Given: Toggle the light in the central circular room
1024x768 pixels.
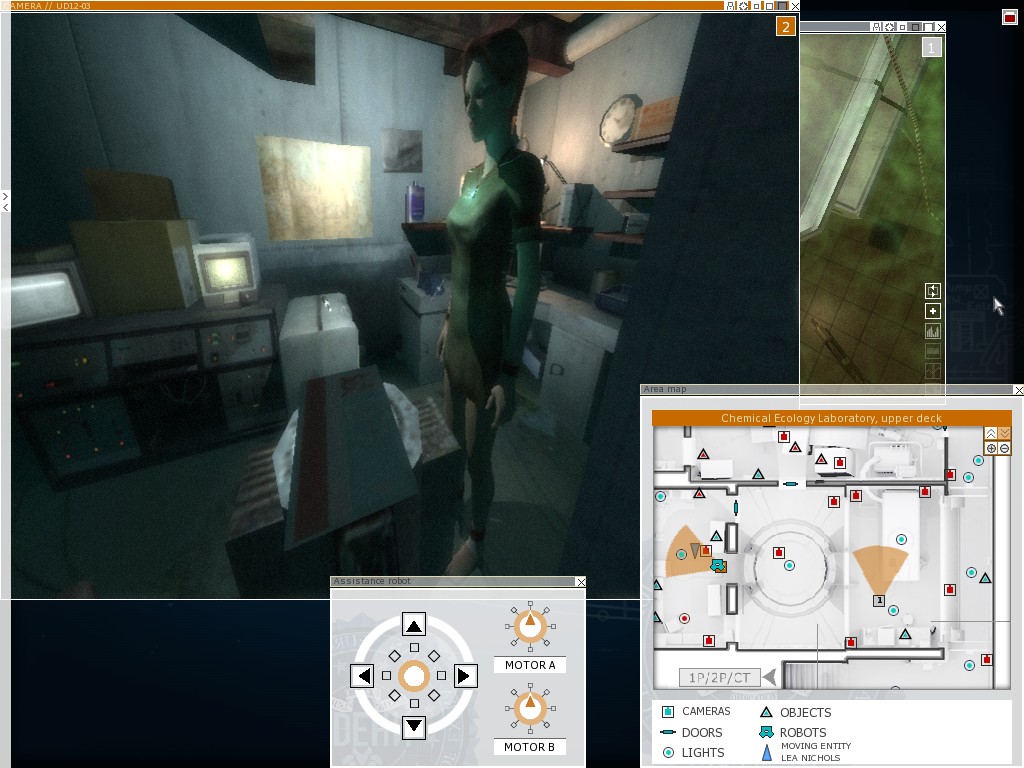Looking at the screenshot, I should click(x=790, y=566).
